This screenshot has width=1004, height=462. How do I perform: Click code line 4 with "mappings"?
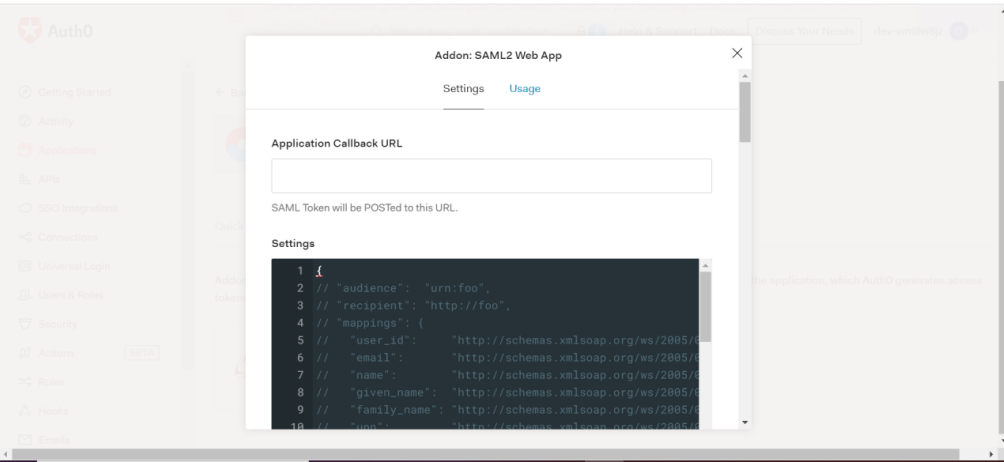click(369, 323)
